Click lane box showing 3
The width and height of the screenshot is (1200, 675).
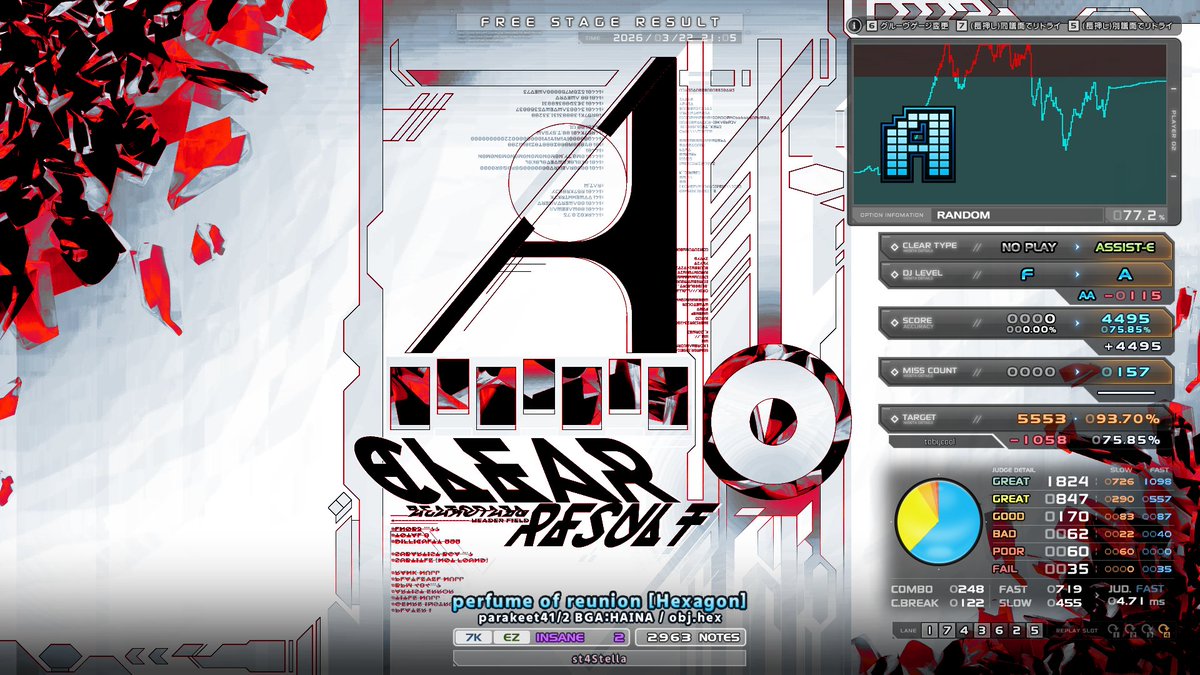pyautogui.click(x=981, y=630)
